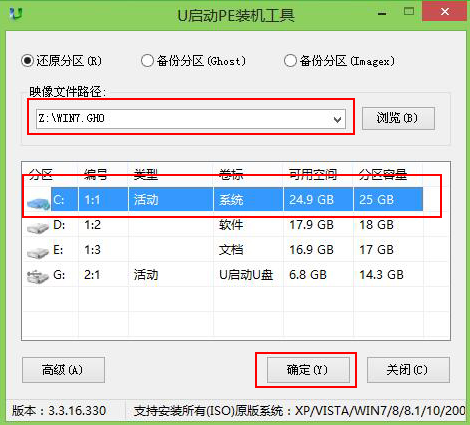Screen dimensions: 470x425
Task: Click the 分区 column header
Action: coord(41,175)
